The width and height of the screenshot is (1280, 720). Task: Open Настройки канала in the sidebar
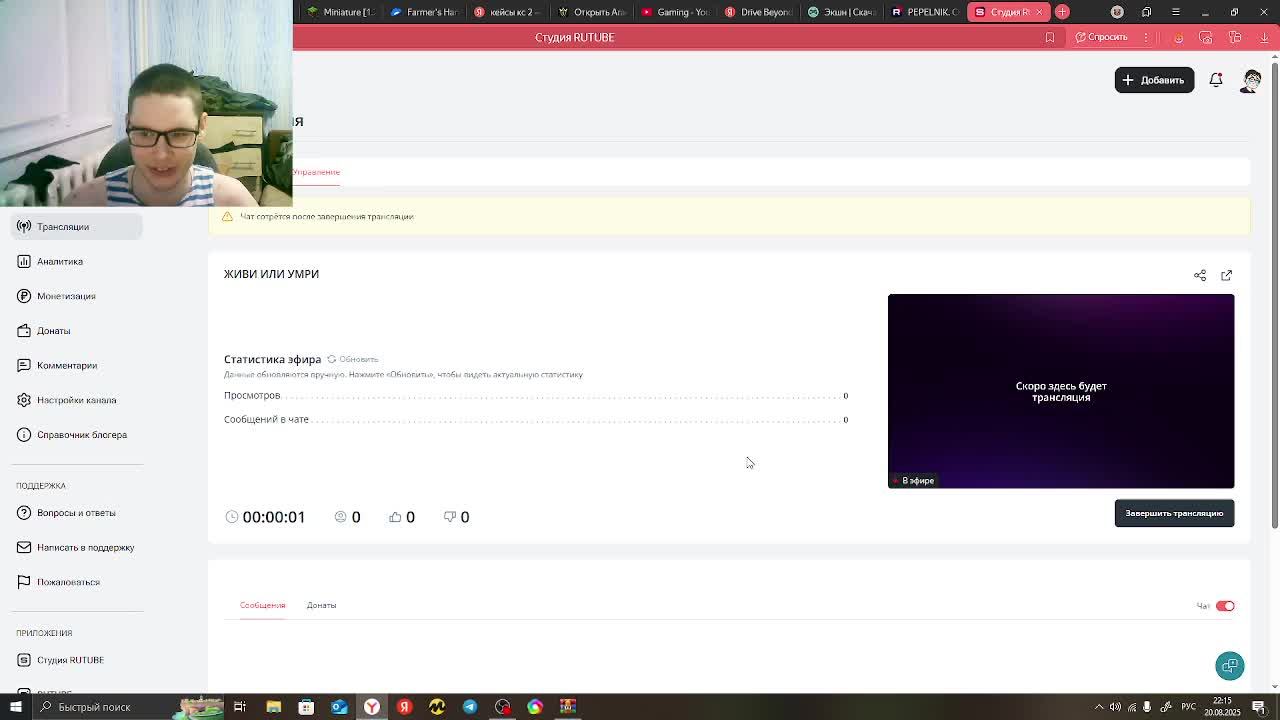pos(76,400)
